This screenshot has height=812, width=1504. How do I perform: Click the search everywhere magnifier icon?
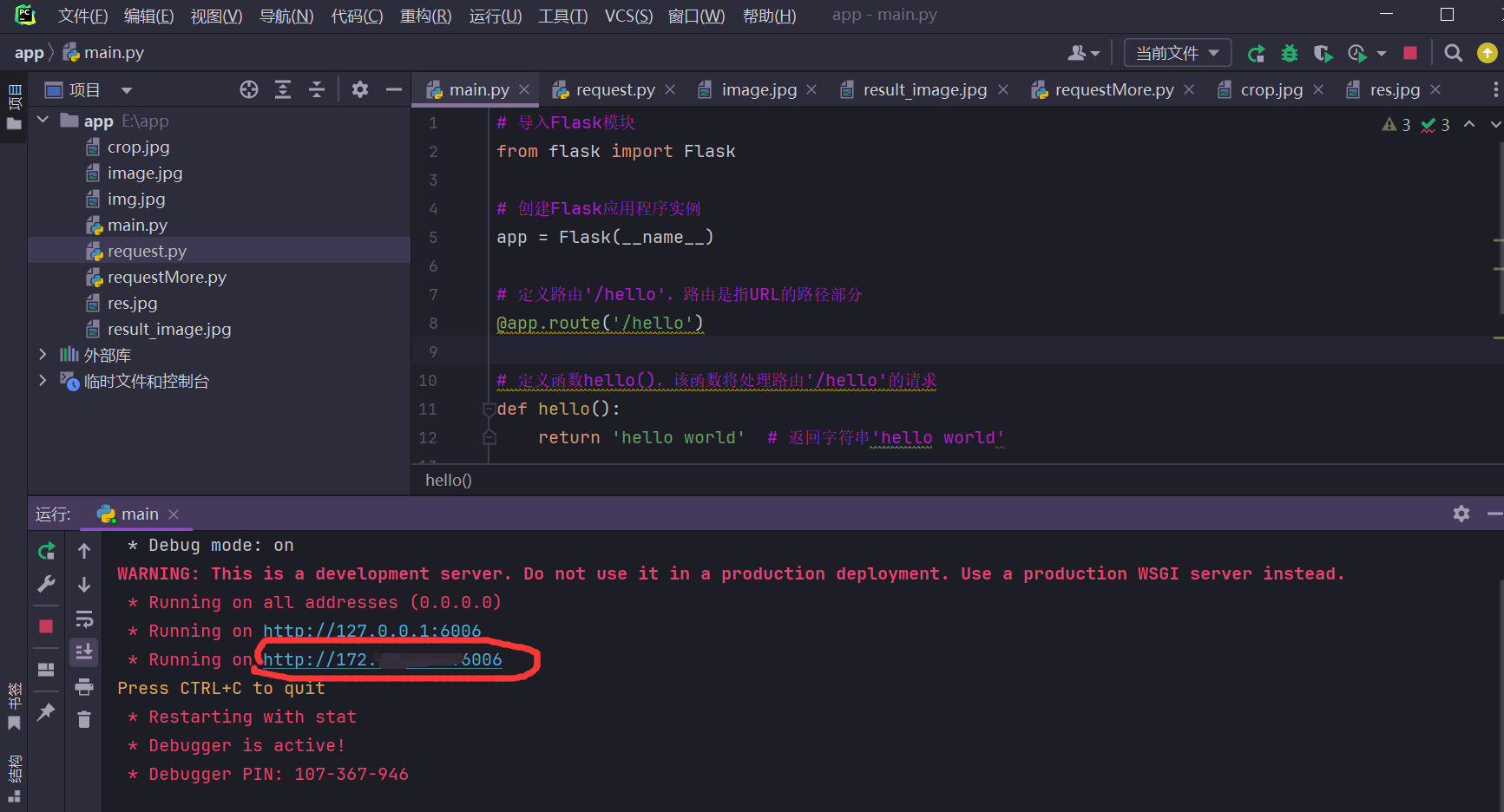tap(1453, 54)
